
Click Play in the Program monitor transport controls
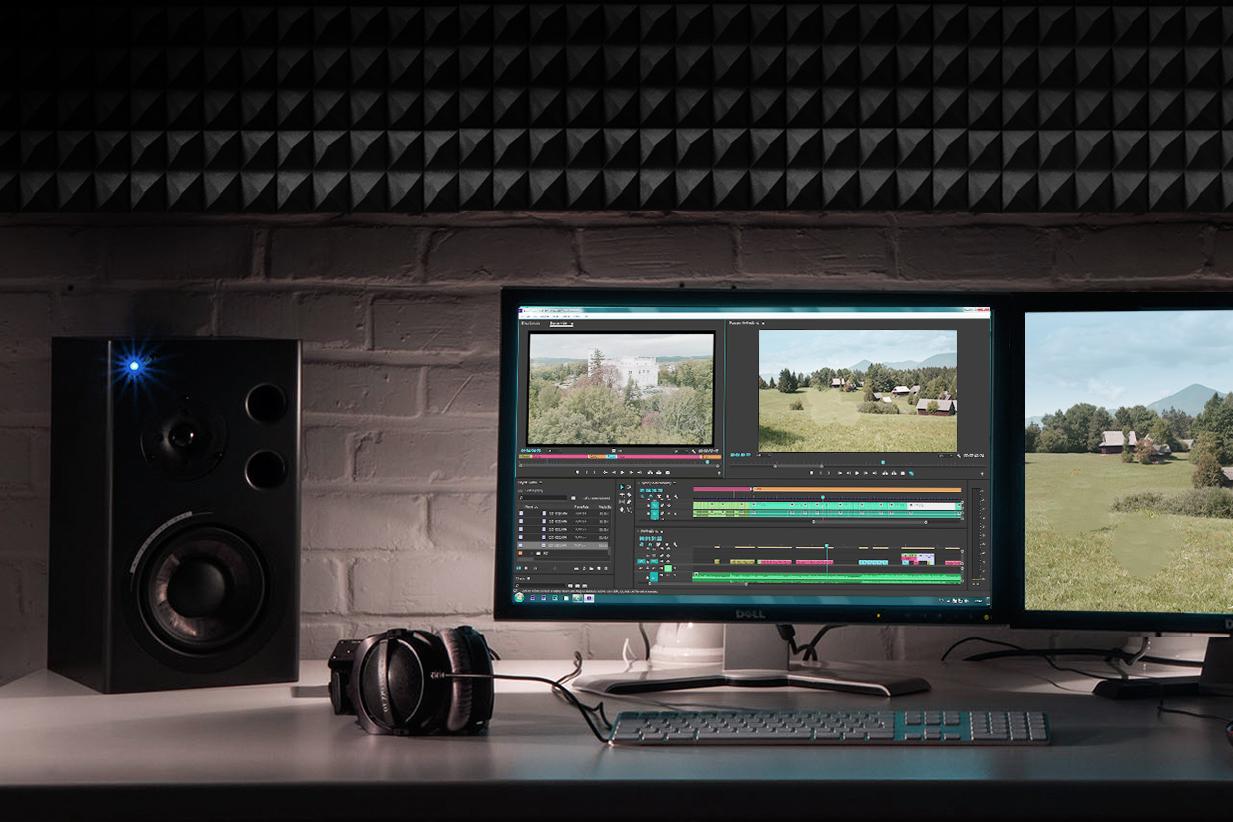[856, 473]
